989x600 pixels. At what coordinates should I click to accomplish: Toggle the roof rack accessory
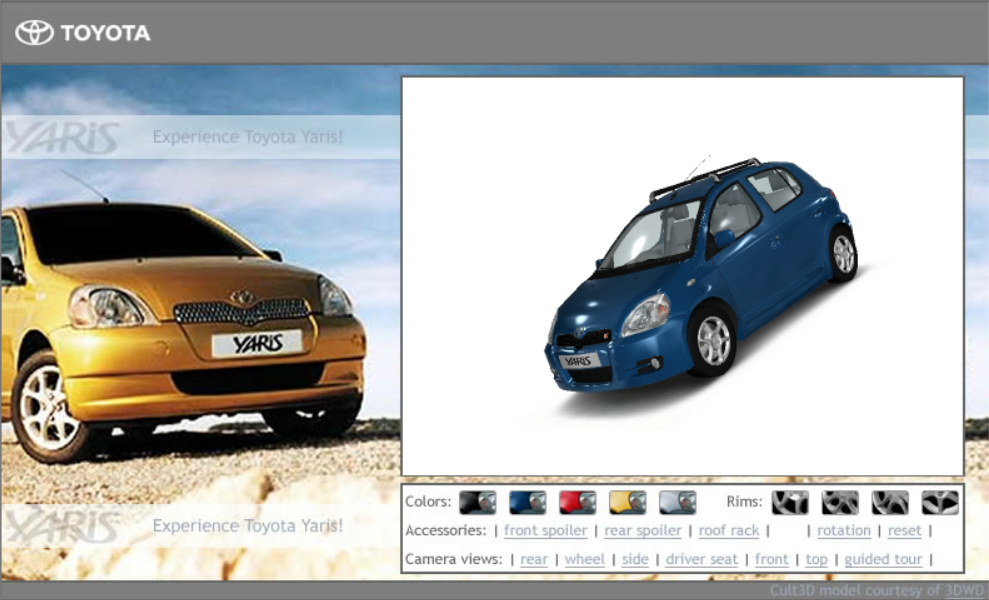[729, 531]
